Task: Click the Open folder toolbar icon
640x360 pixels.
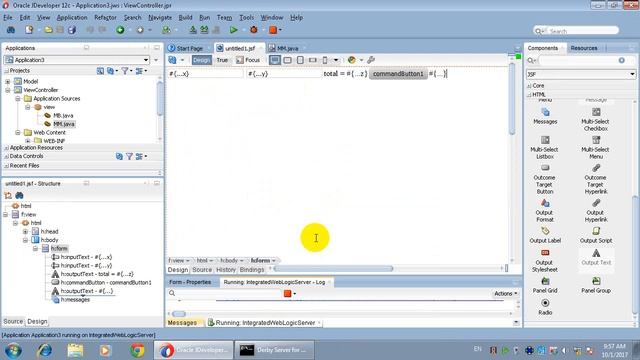Action: tap(48, 30)
